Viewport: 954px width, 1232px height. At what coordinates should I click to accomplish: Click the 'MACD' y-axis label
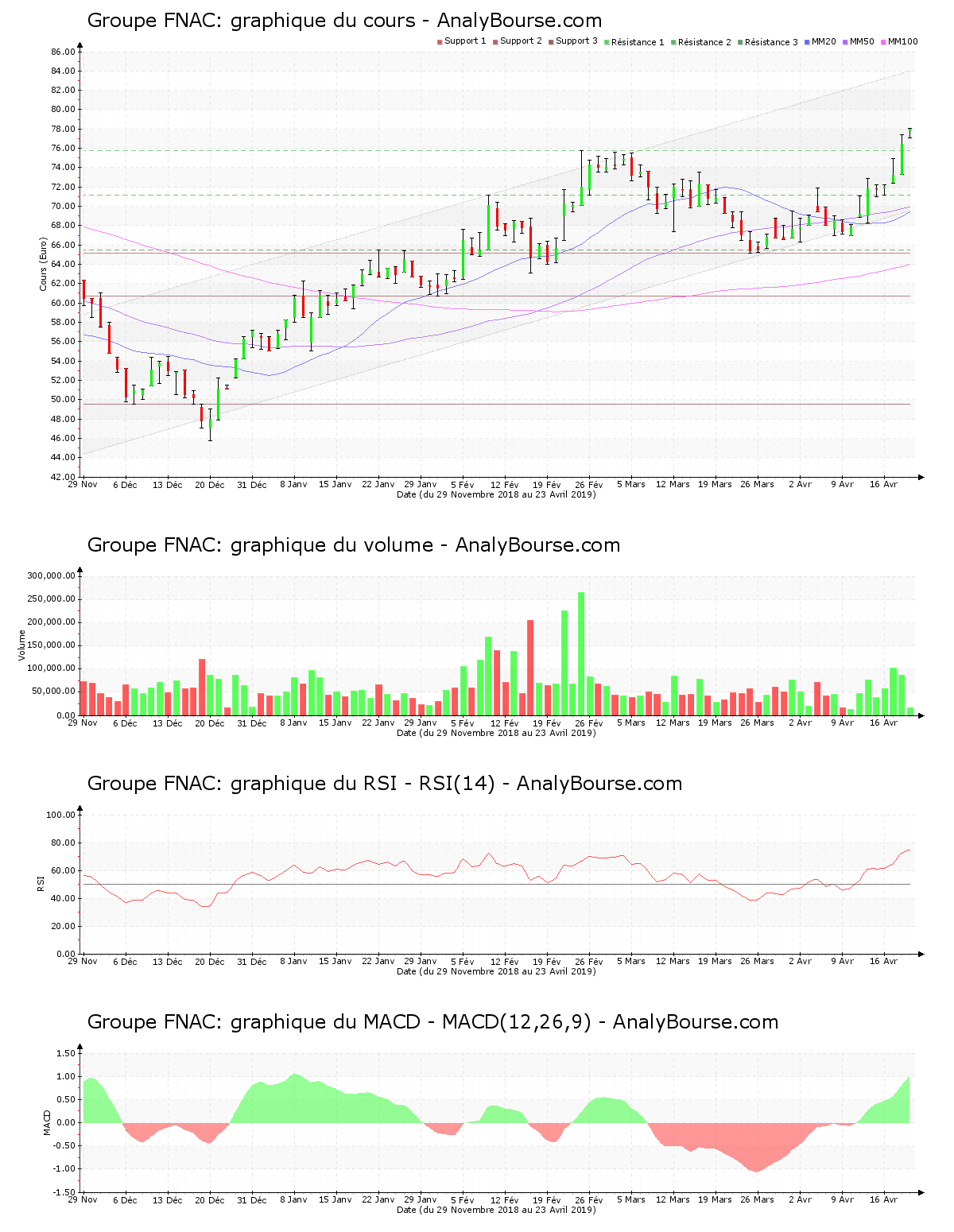pyautogui.click(x=47, y=1122)
